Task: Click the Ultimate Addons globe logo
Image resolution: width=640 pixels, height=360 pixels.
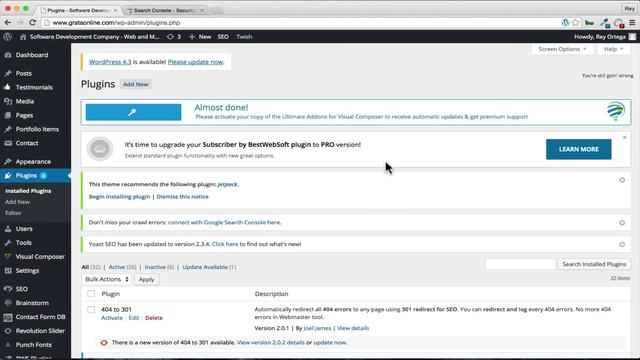Action: [616, 111]
